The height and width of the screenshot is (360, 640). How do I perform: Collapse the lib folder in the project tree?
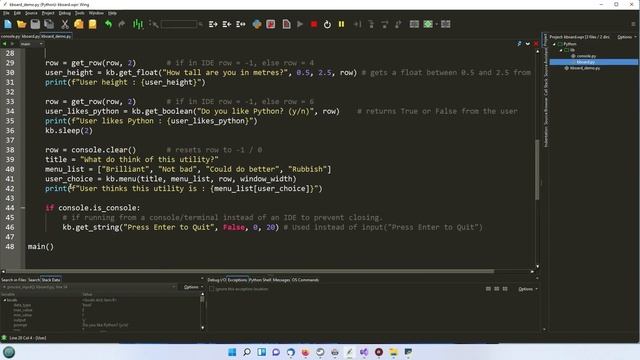561,50
